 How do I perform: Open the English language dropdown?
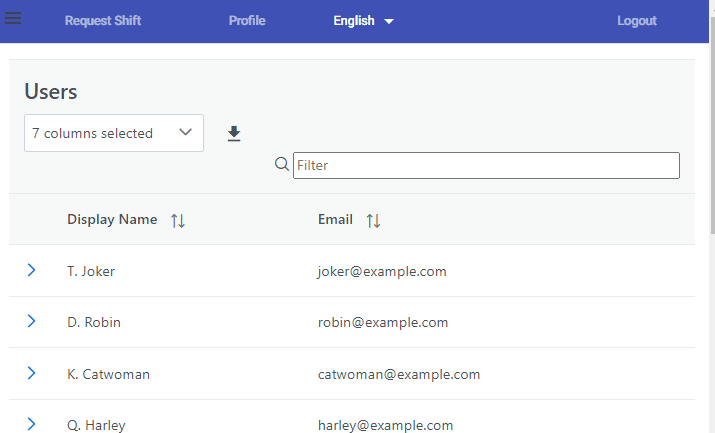pyautogui.click(x=364, y=21)
